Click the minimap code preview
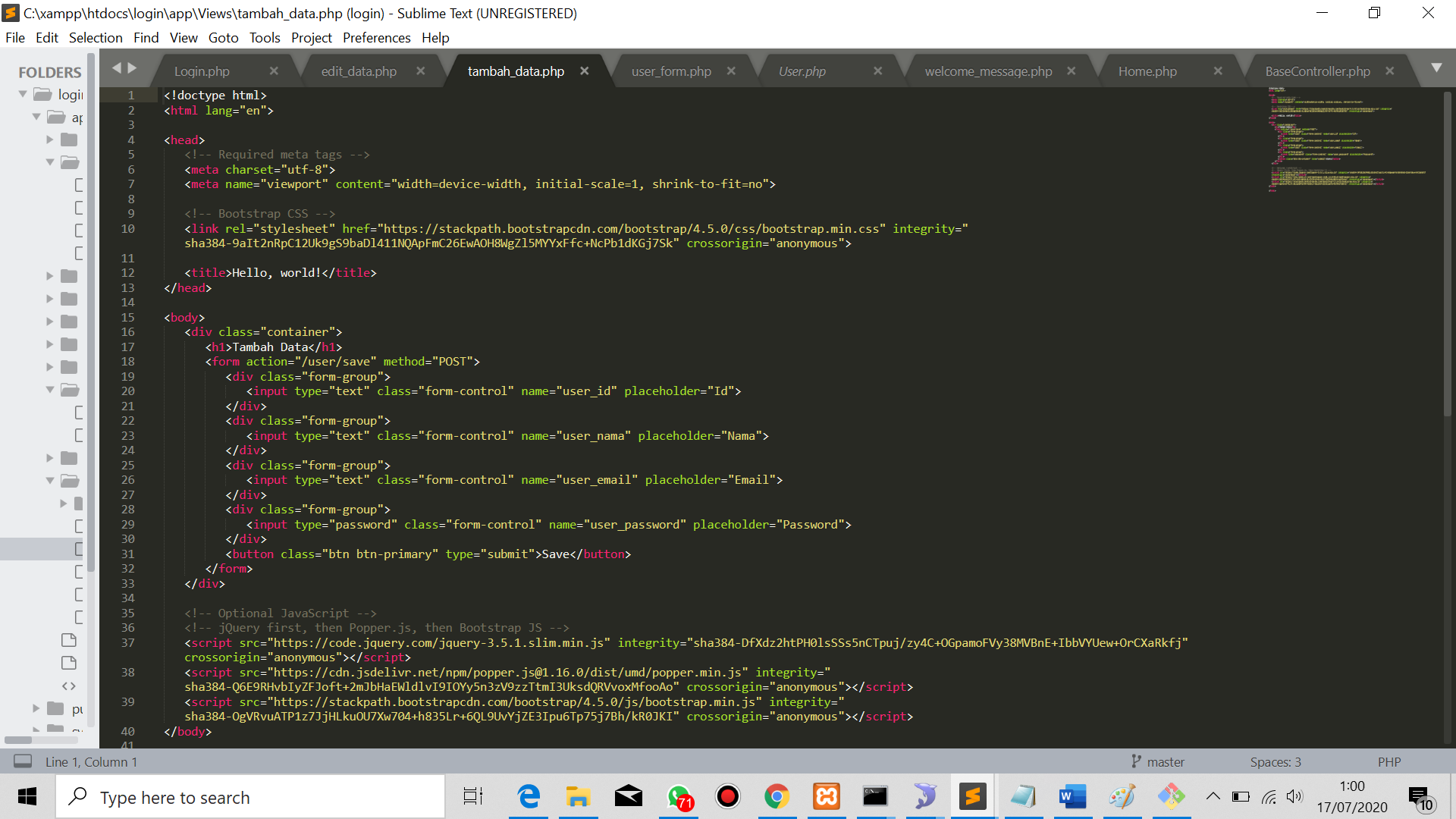Screen dimensions: 1456x819 1346,140
